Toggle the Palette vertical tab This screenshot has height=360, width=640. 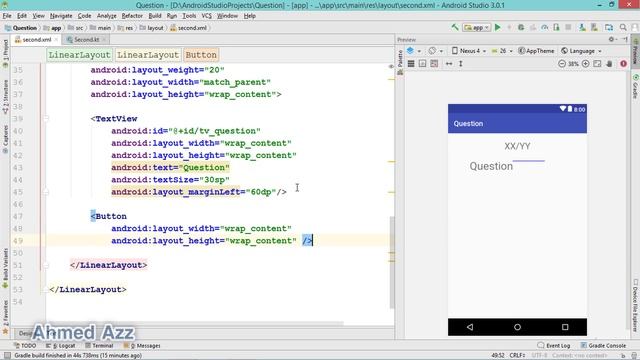(x=400, y=62)
